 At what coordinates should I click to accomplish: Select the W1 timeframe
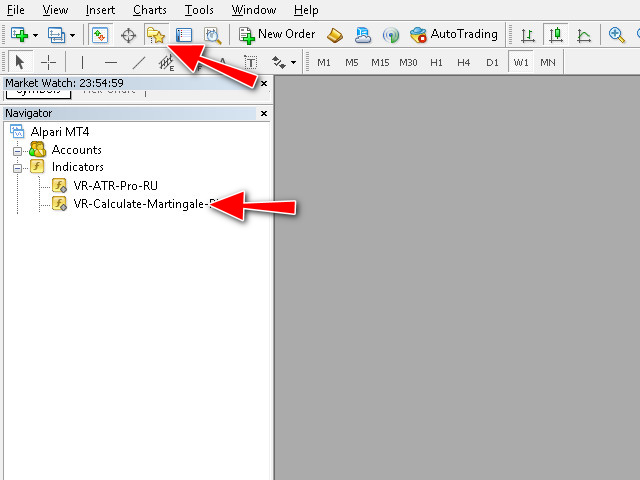click(x=521, y=62)
